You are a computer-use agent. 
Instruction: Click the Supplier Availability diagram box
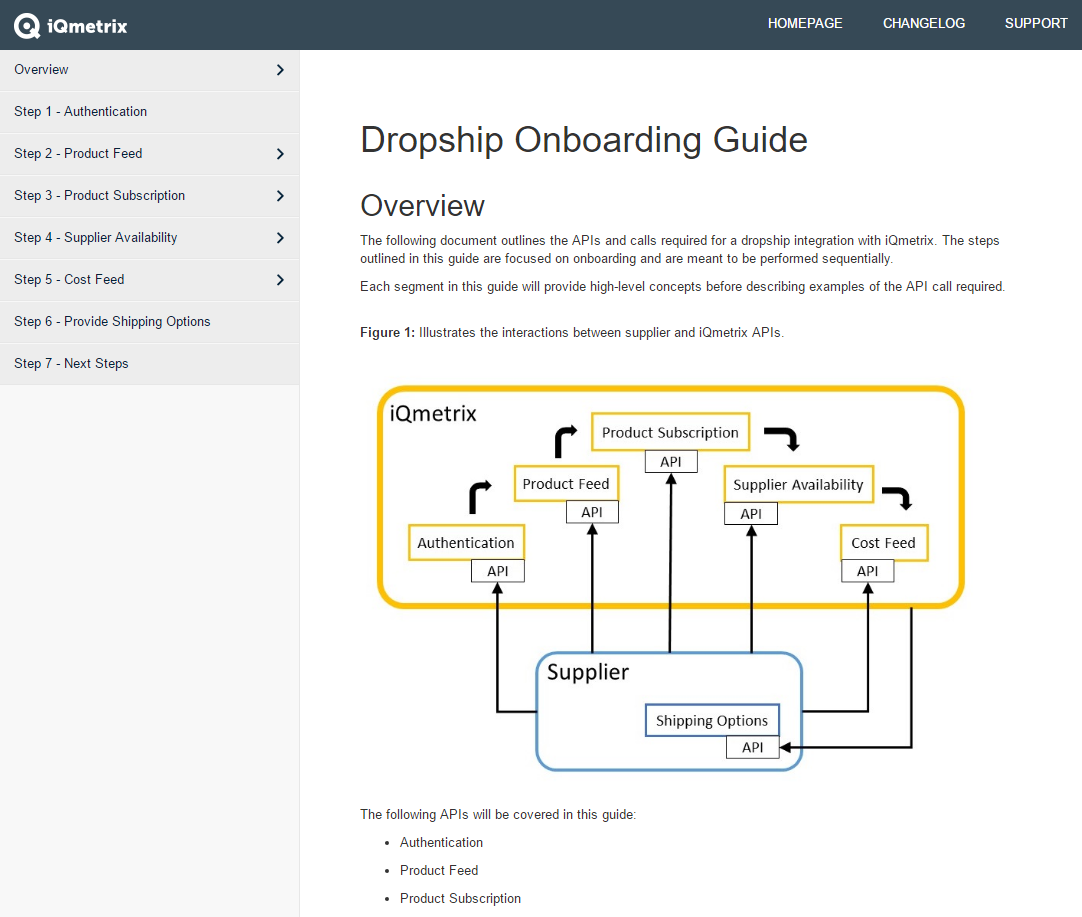798,485
